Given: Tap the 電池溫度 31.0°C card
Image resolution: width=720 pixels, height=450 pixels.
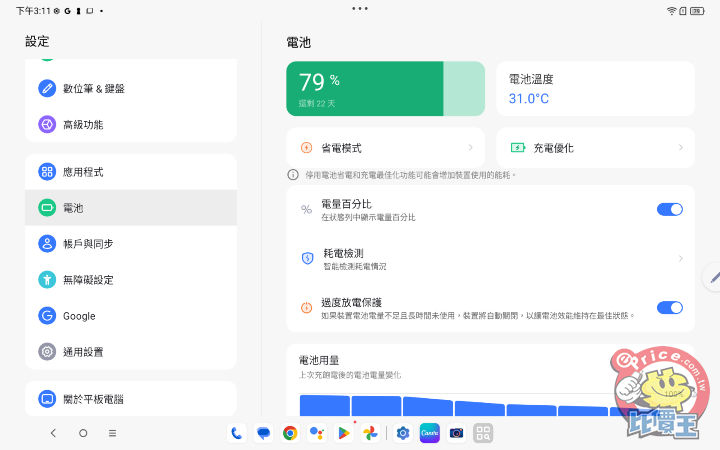Looking at the screenshot, I should 596,89.
